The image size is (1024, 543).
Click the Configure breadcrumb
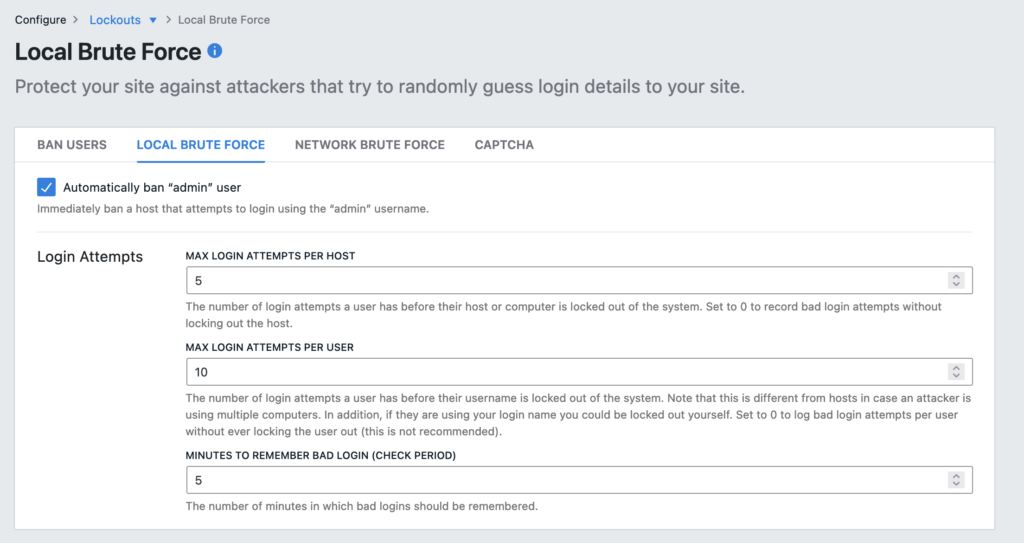coord(40,20)
